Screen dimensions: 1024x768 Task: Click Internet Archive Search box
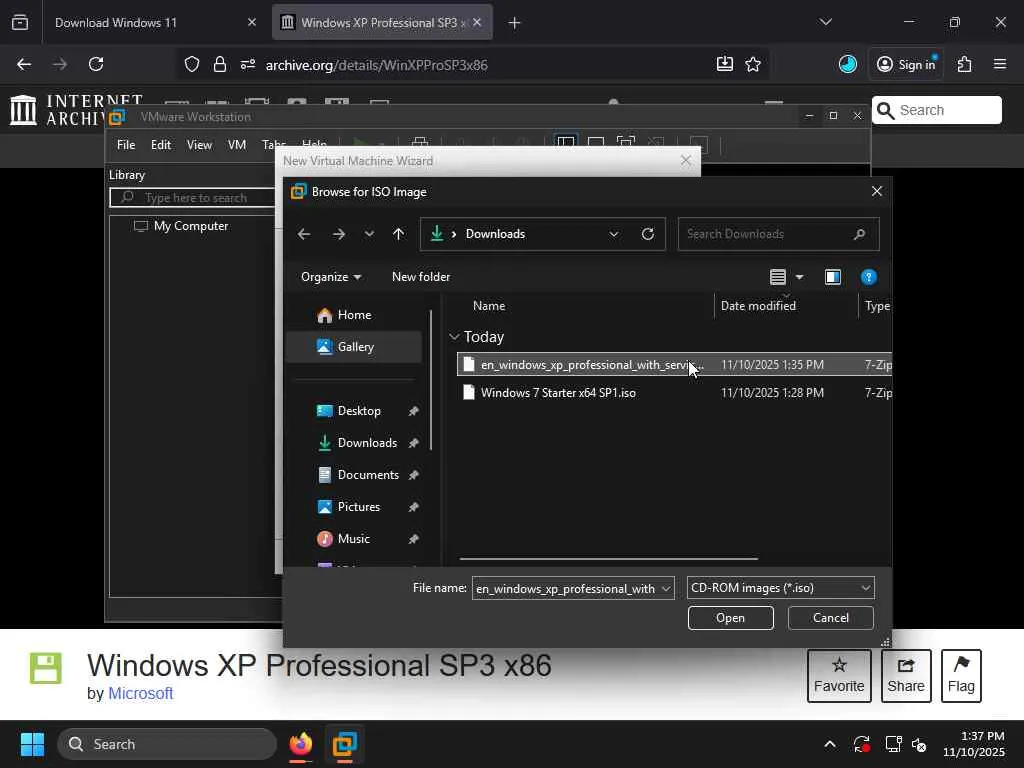click(x=936, y=110)
